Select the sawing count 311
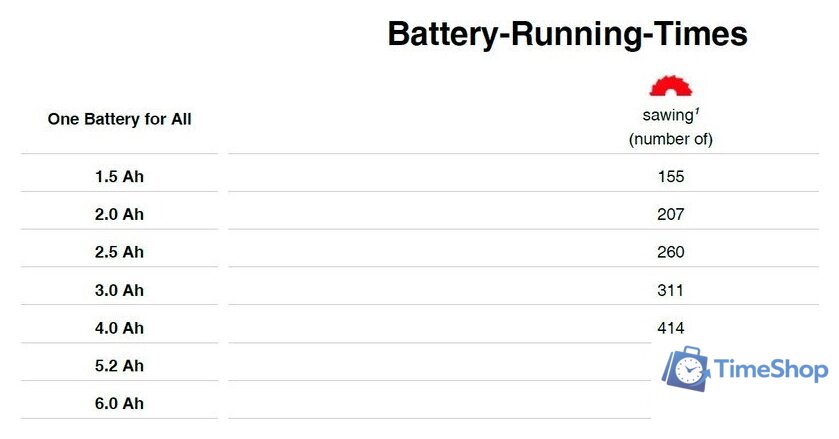 [x=671, y=290]
